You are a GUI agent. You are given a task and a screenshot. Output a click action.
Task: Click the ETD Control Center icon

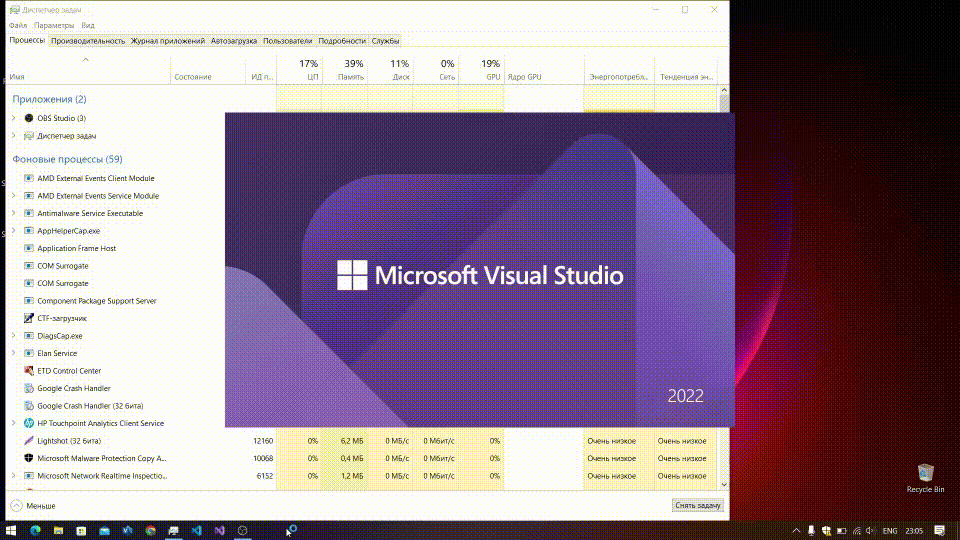29,370
